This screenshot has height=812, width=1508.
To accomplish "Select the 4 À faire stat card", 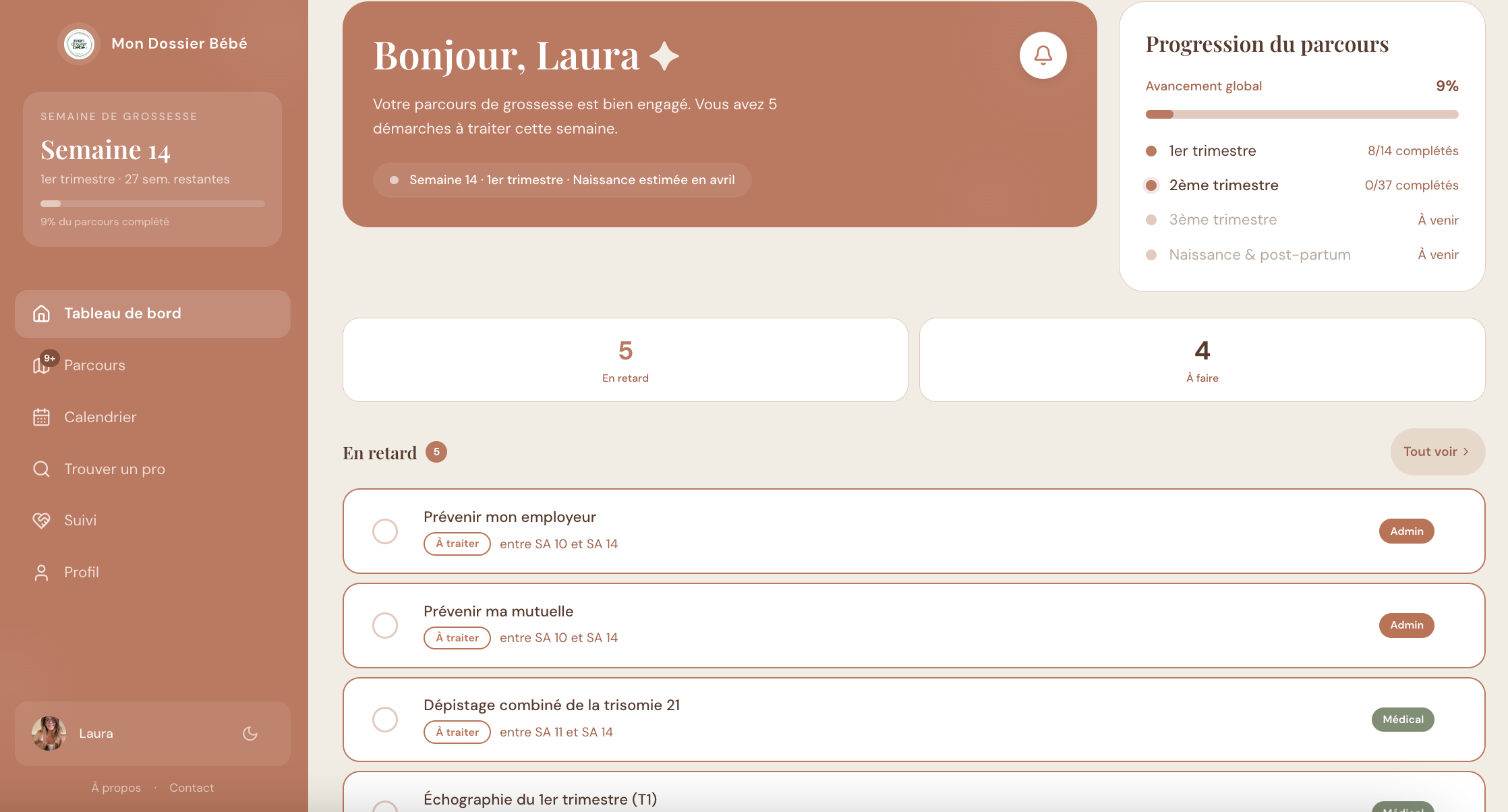I will (1202, 360).
